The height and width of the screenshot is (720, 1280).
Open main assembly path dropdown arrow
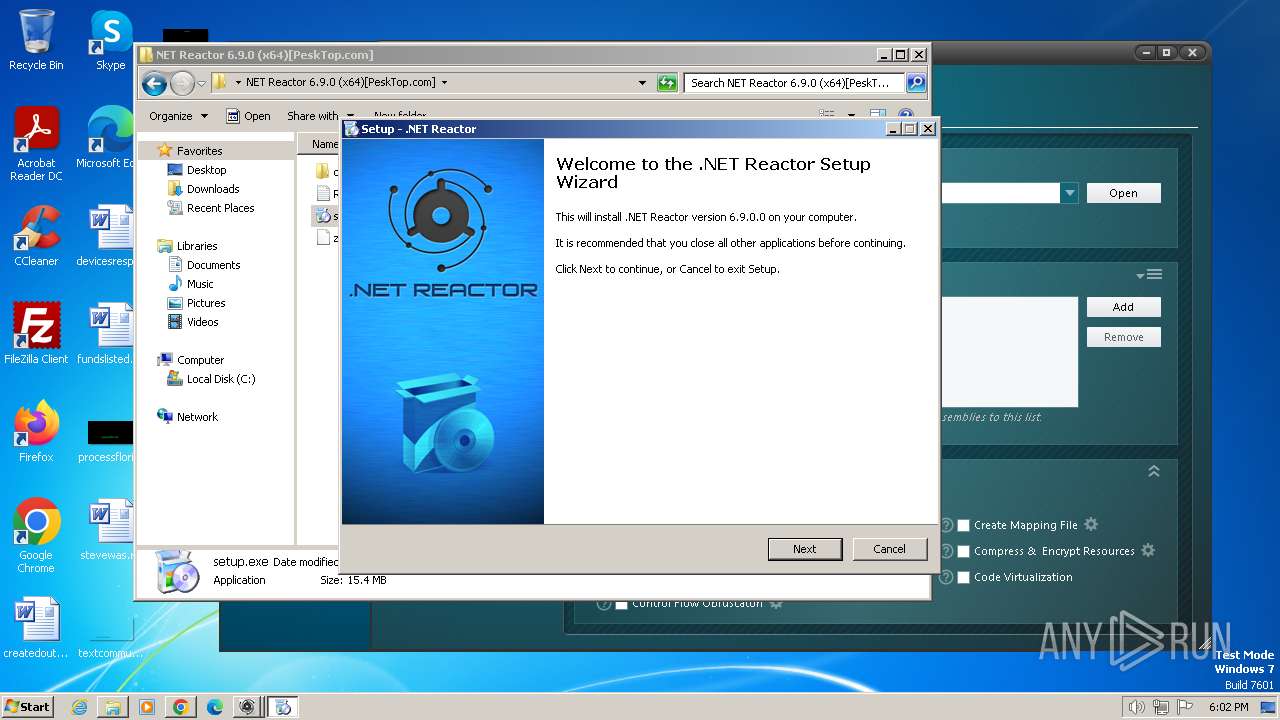[x=1069, y=193]
